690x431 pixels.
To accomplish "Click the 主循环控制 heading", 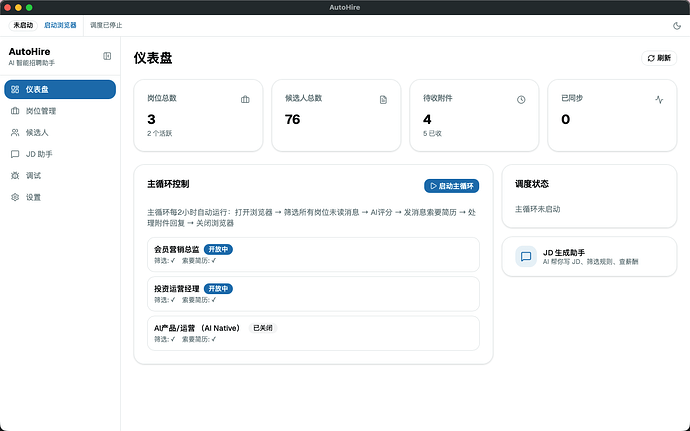I will [168, 184].
